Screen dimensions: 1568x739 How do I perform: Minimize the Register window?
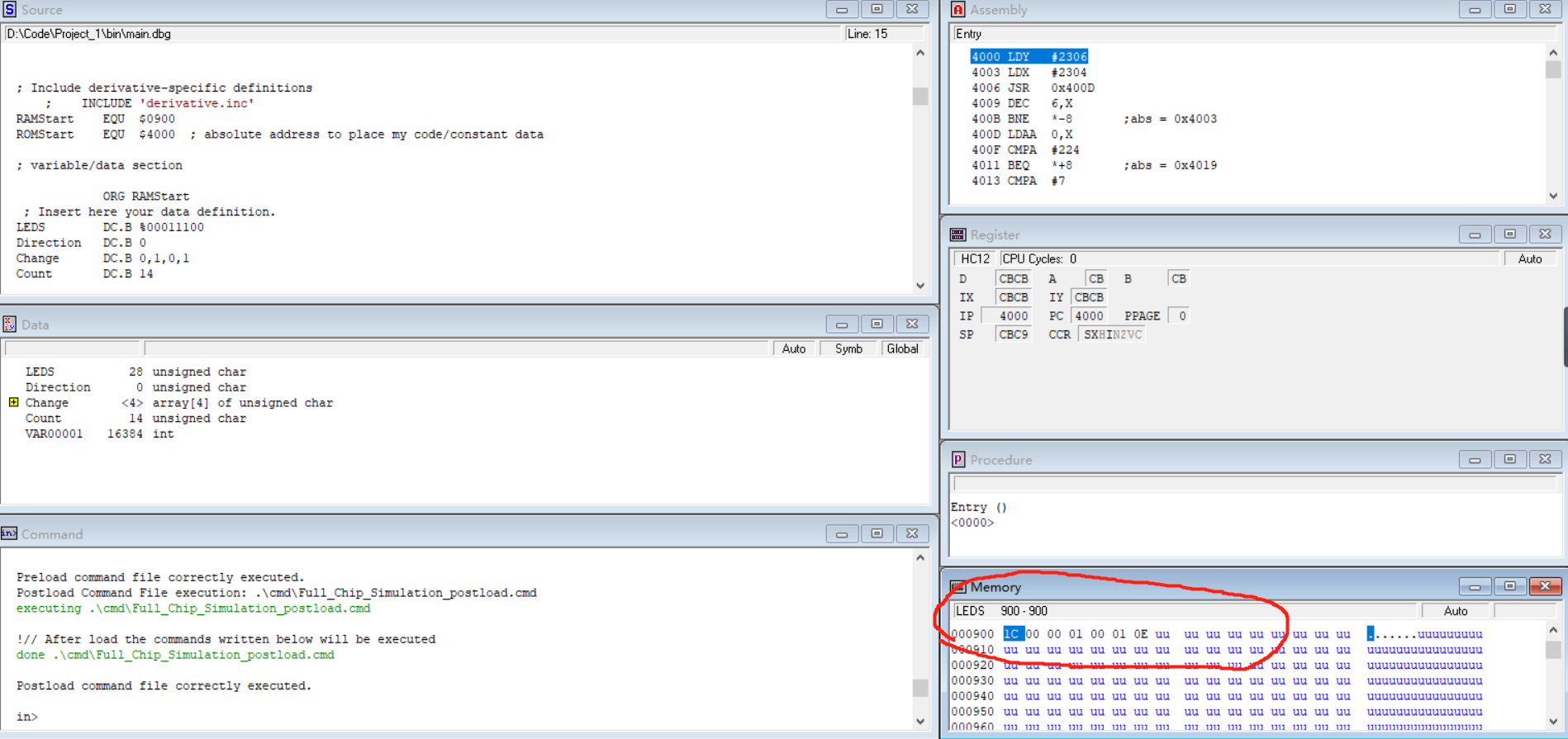click(1475, 234)
